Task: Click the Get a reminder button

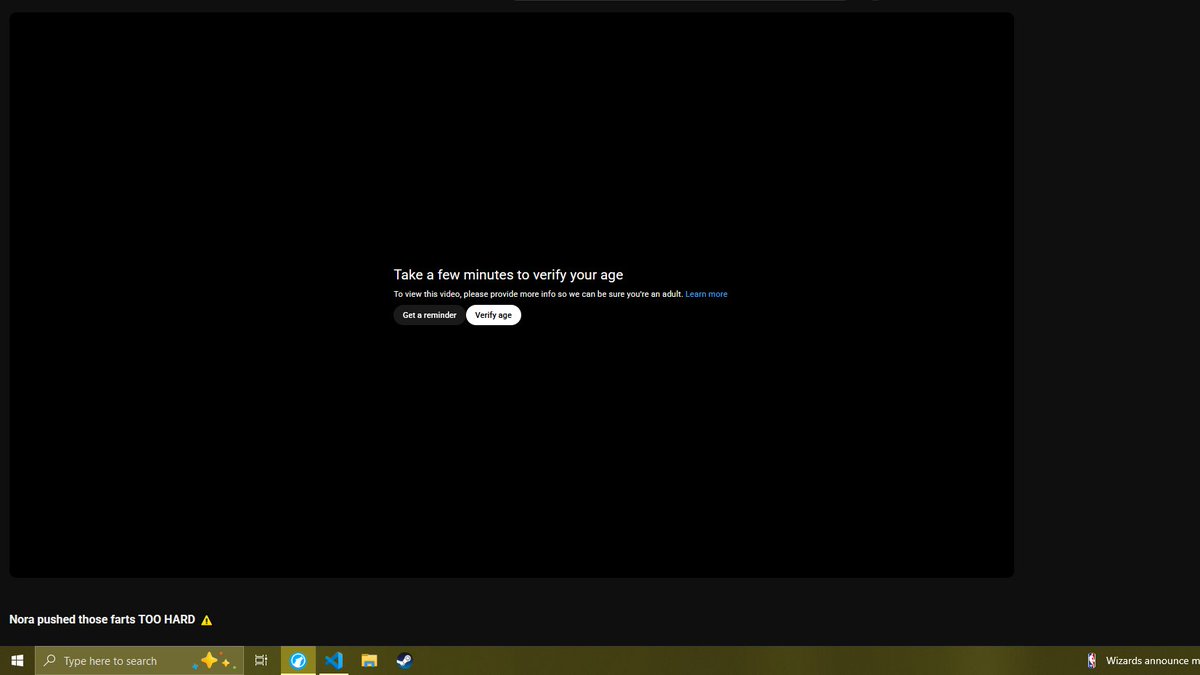Action: click(x=429, y=315)
